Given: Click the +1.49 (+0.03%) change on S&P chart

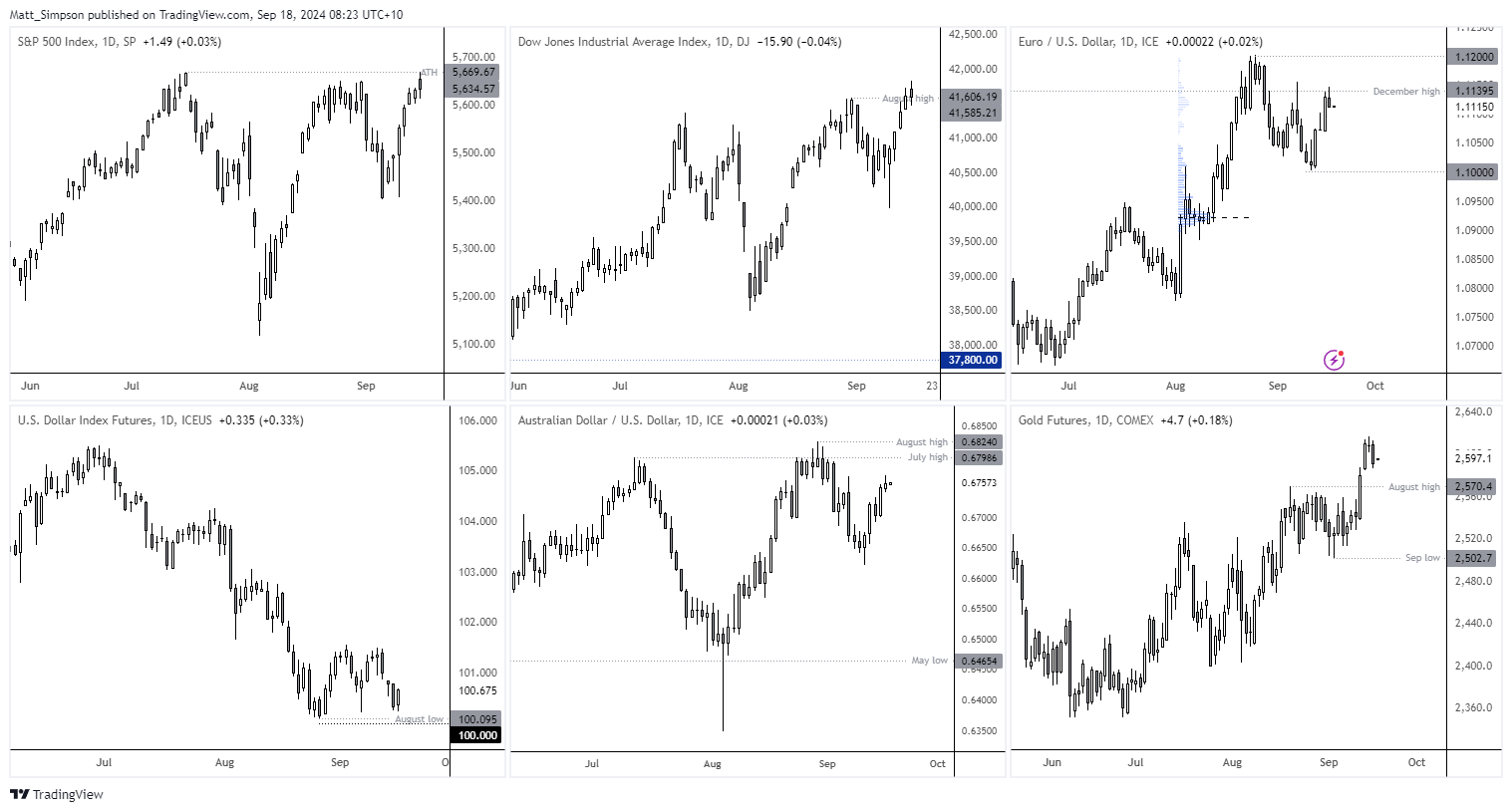Looking at the screenshot, I should [x=182, y=42].
